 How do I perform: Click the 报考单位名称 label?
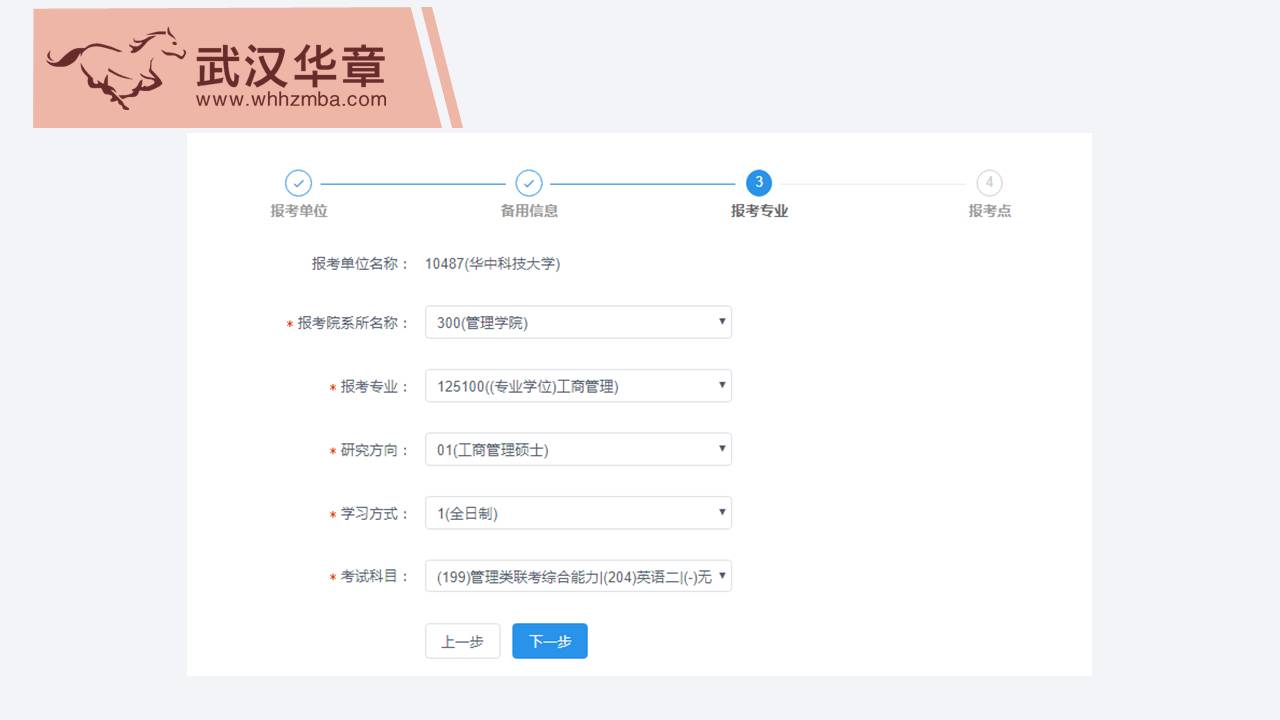point(360,264)
